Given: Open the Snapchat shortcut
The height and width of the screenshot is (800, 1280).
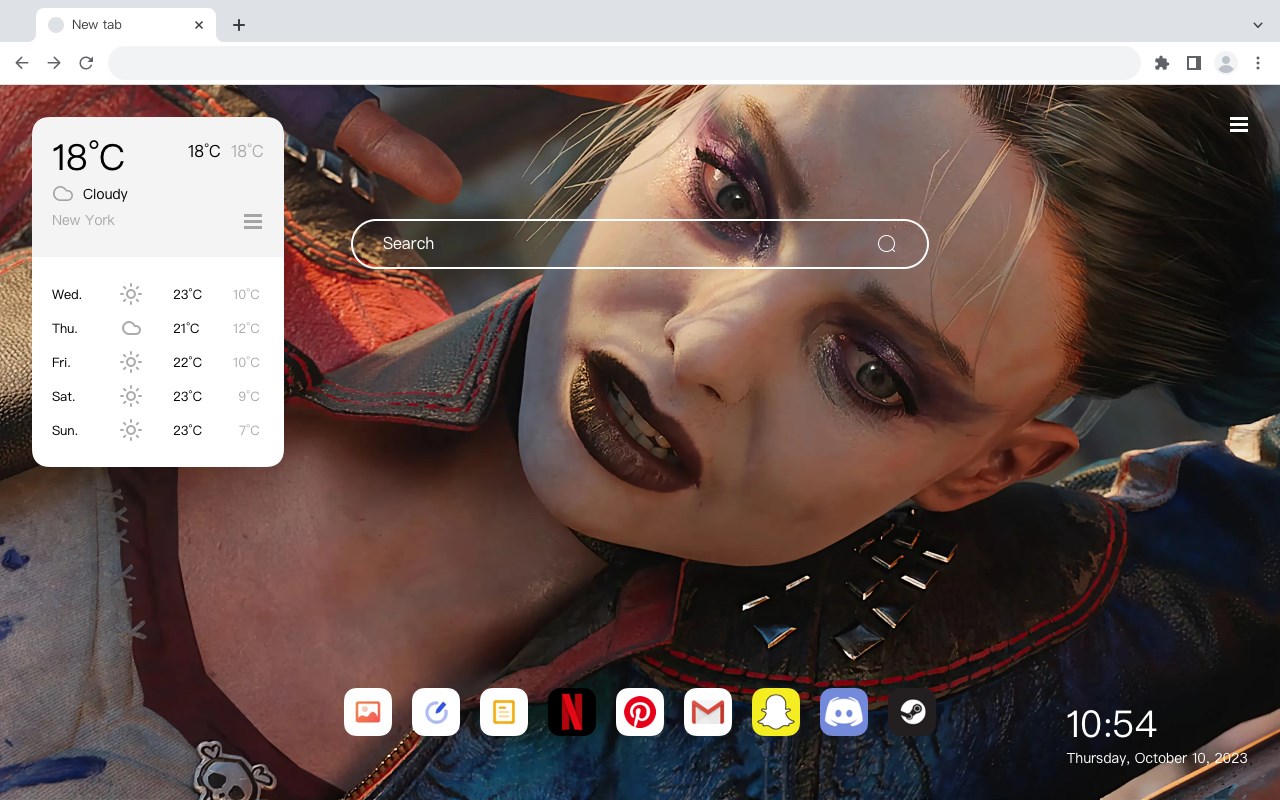Looking at the screenshot, I should 776,712.
